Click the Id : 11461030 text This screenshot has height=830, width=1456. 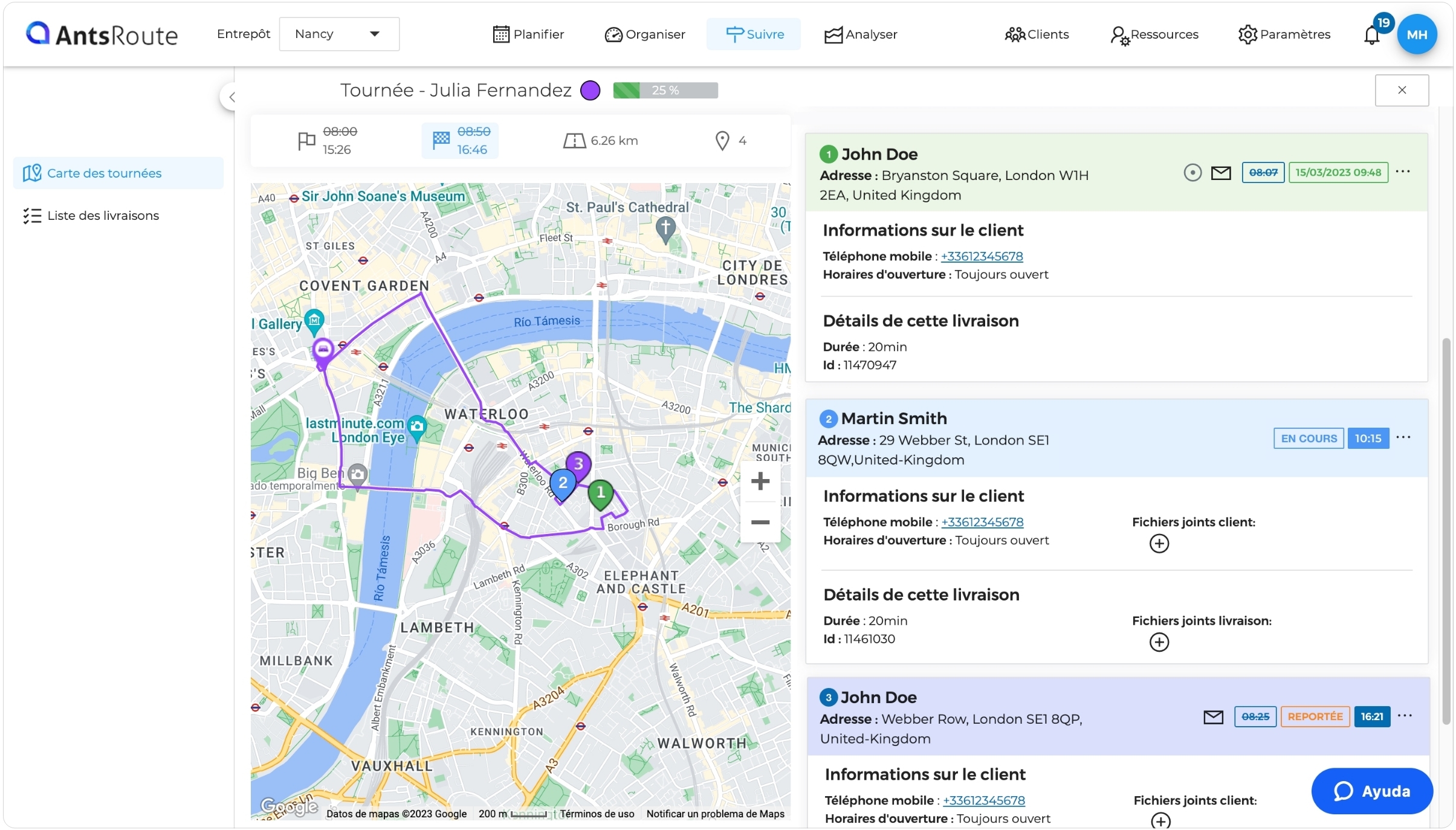point(859,639)
